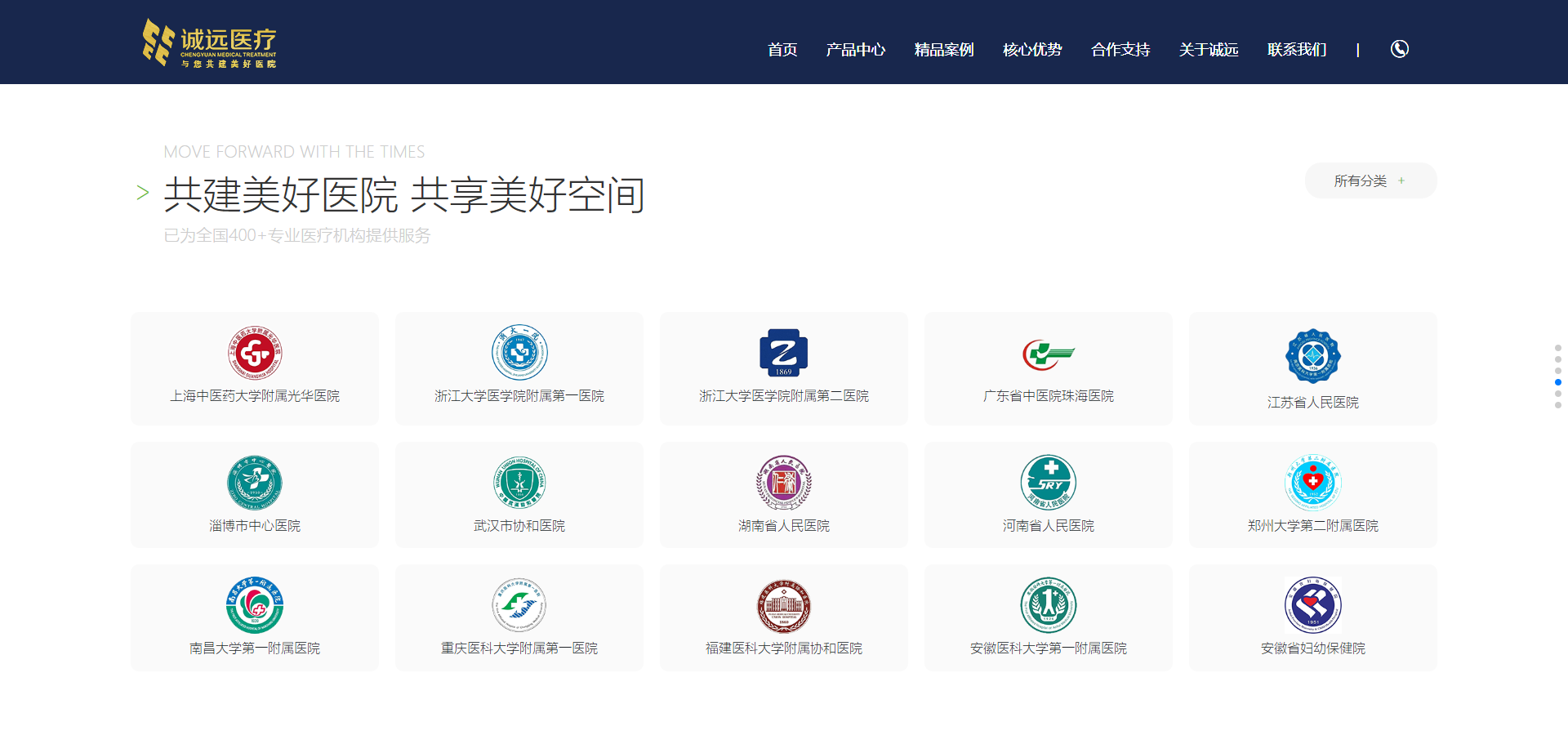Click the 联系我们 navigation link
This screenshot has width=1568, height=753.
pyautogui.click(x=1296, y=50)
